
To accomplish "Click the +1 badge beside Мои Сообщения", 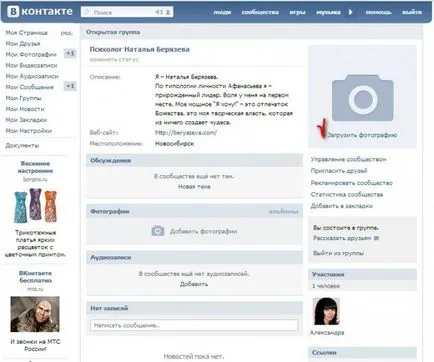I will click(70, 86).
